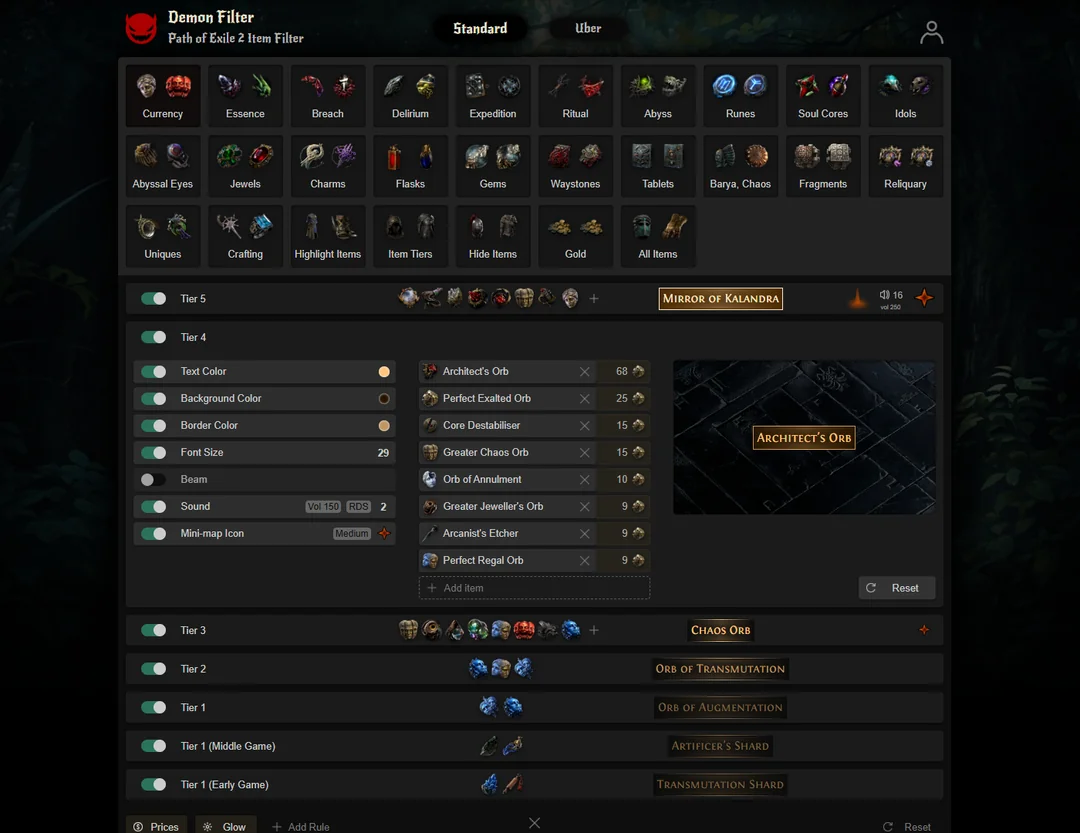The width and height of the screenshot is (1080, 833).
Task: Click Add Rule at the bottom
Action: pos(300,826)
